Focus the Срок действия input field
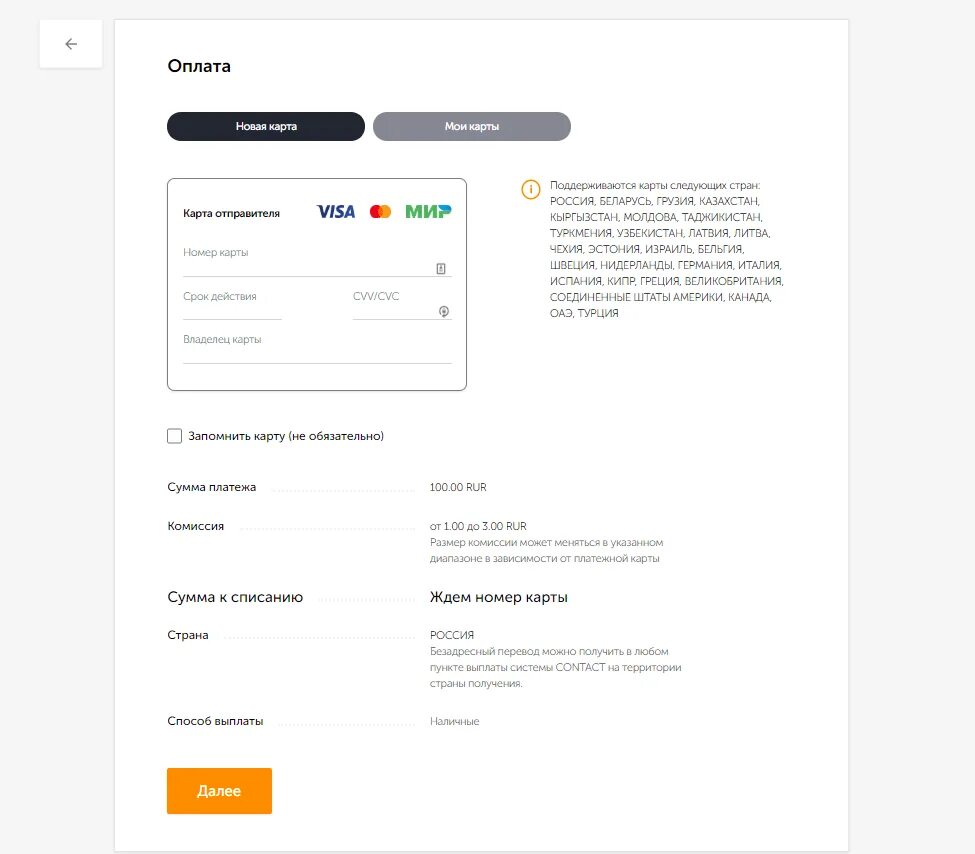 pos(233,305)
